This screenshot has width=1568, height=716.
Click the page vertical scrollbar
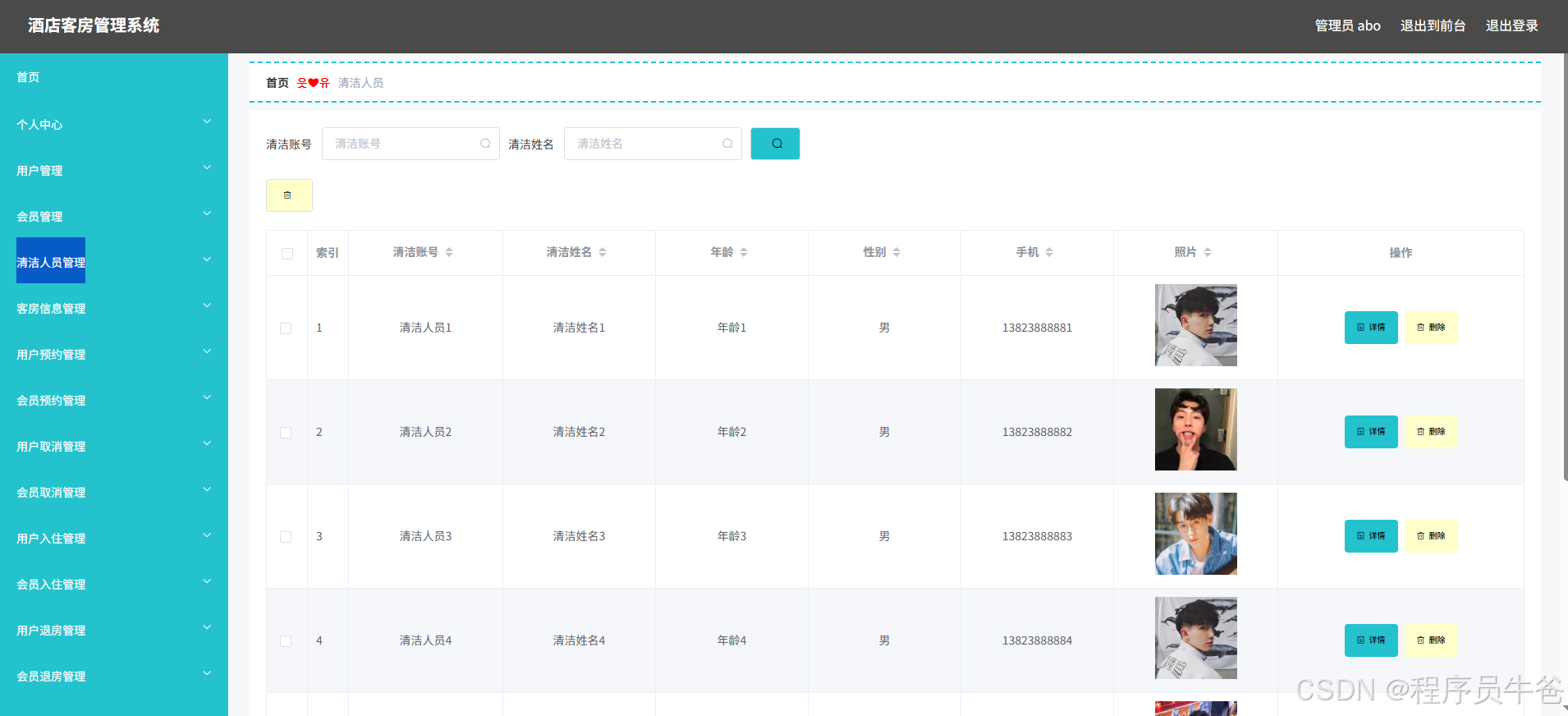pos(1565,267)
